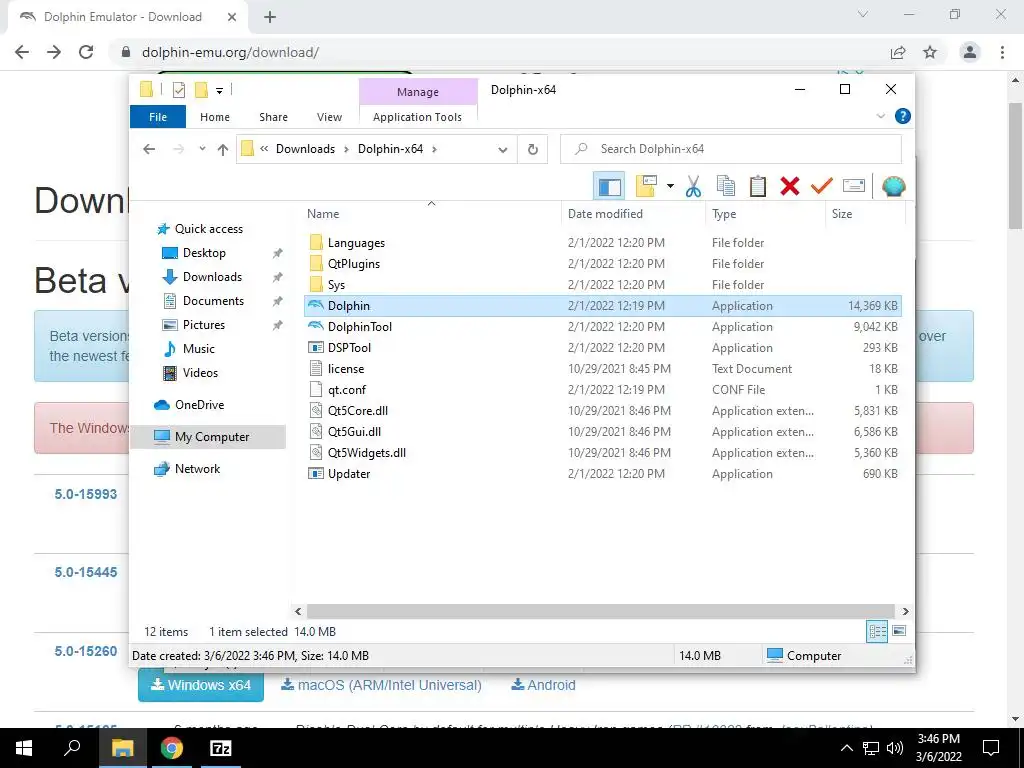
Task: Expand address bar history dropdown
Action: (x=502, y=150)
